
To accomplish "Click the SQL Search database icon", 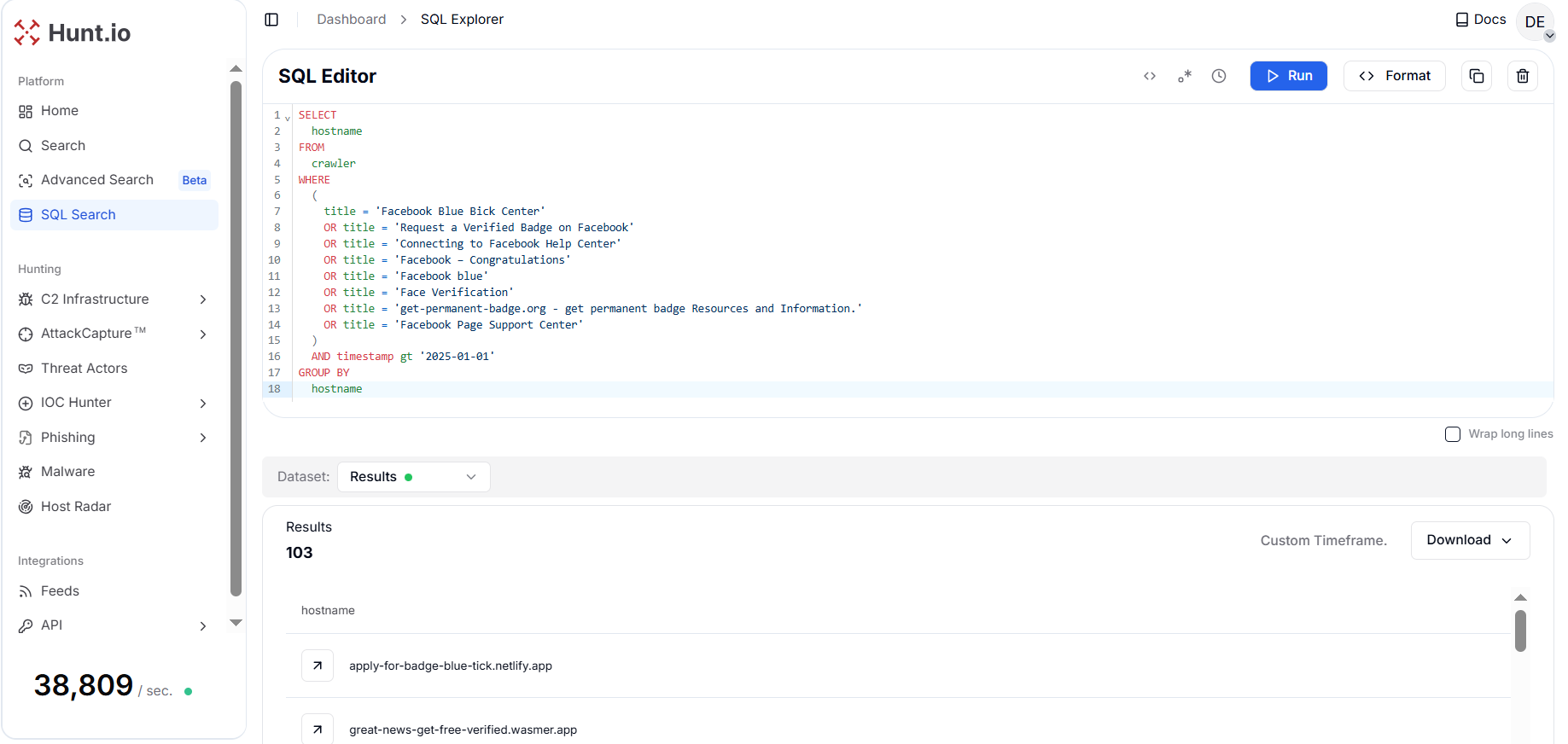I will point(26,215).
